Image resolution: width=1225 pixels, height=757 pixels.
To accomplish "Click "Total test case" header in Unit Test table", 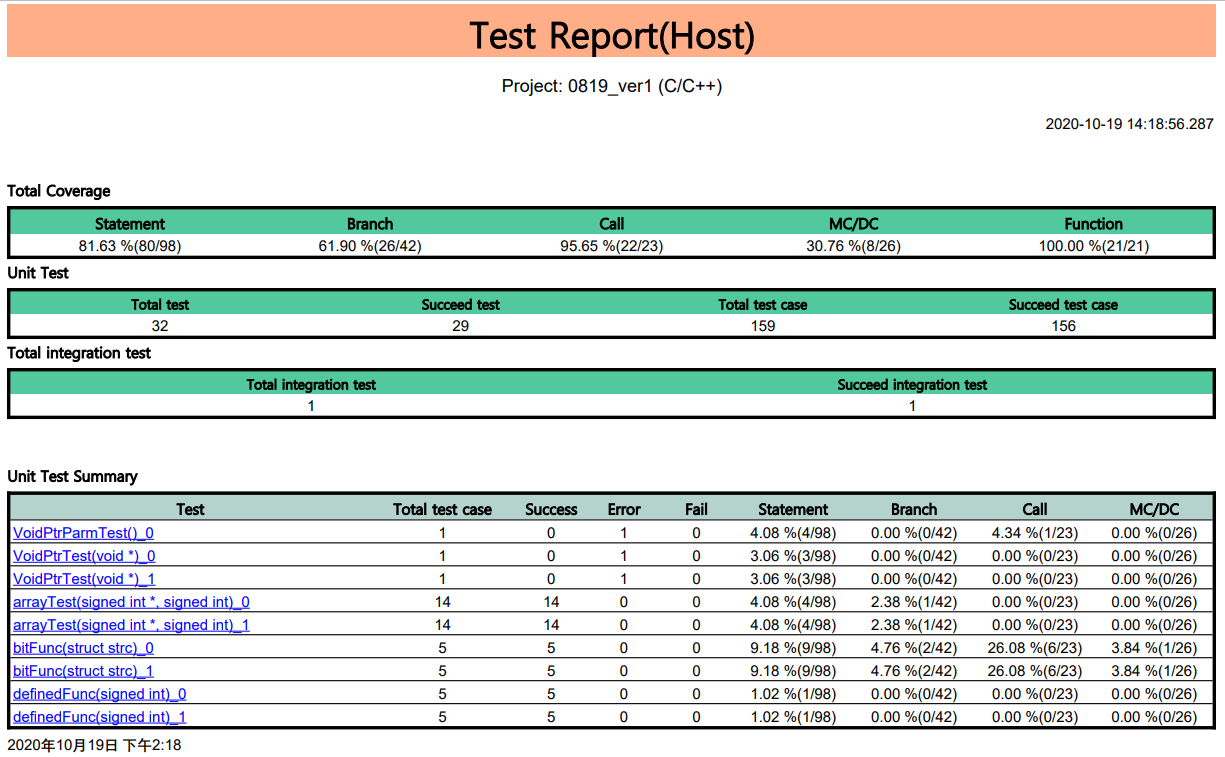I will click(763, 305).
